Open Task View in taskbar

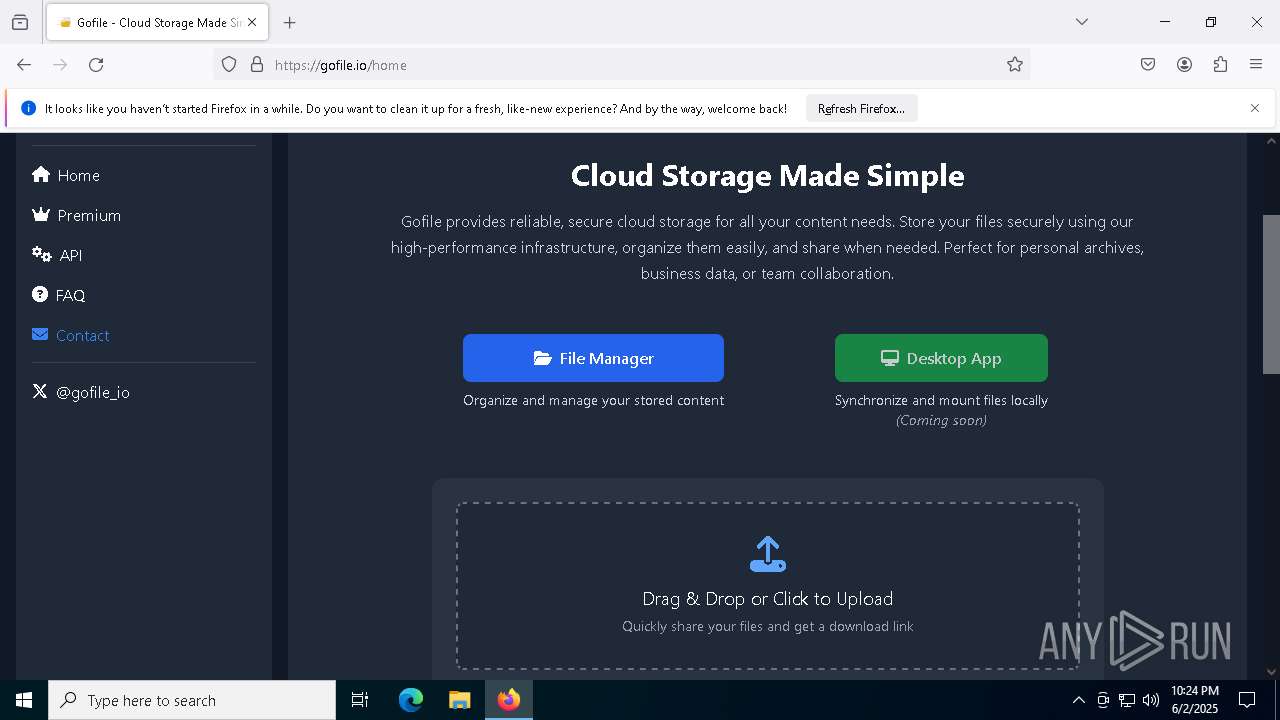[360, 700]
